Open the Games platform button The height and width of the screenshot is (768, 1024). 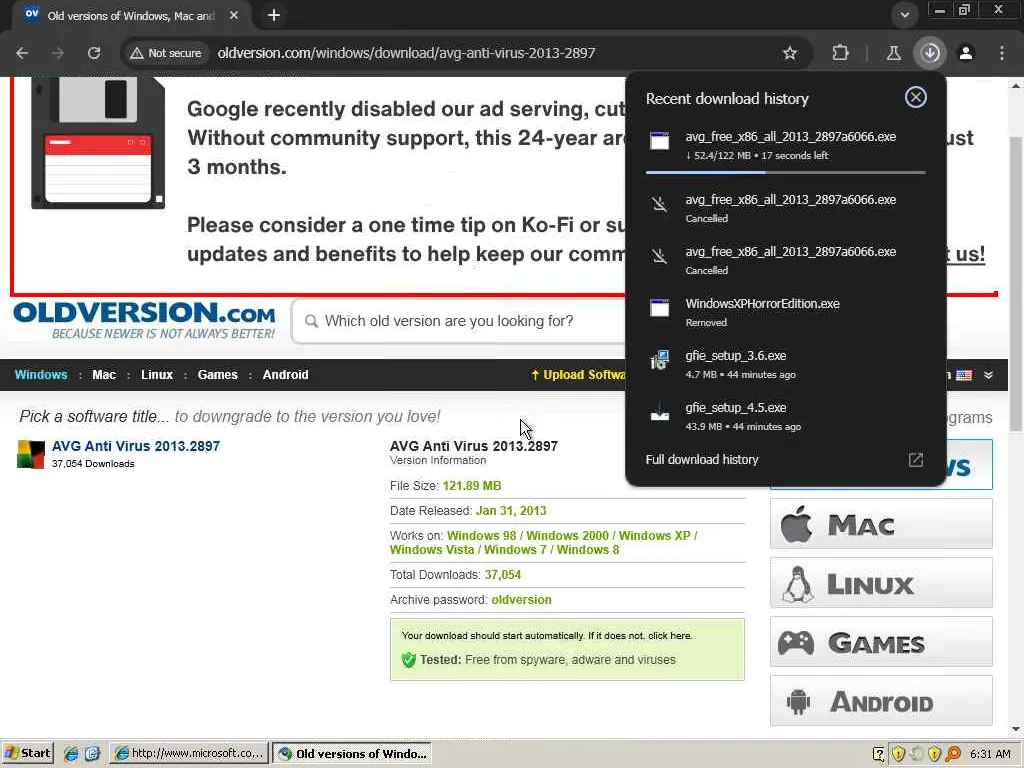coord(881,642)
